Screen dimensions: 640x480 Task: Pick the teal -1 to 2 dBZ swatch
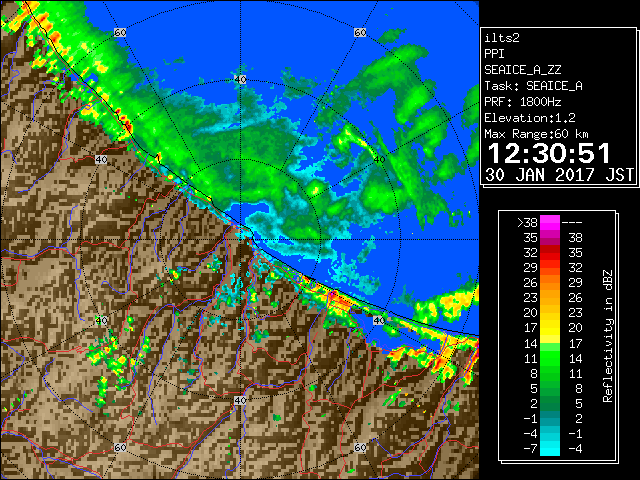(550, 418)
